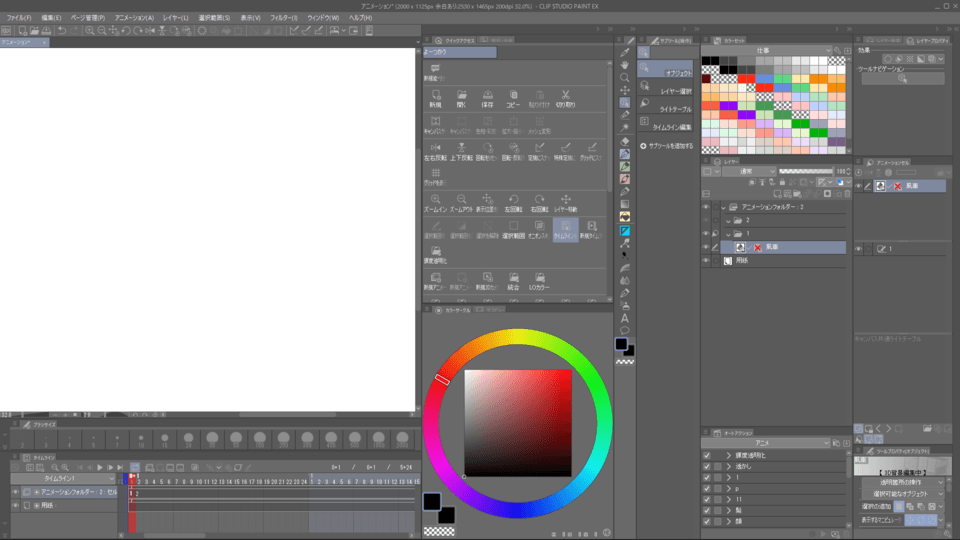Jump to last frame in timeline
The image size is (960, 540).
tap(121, 467)
